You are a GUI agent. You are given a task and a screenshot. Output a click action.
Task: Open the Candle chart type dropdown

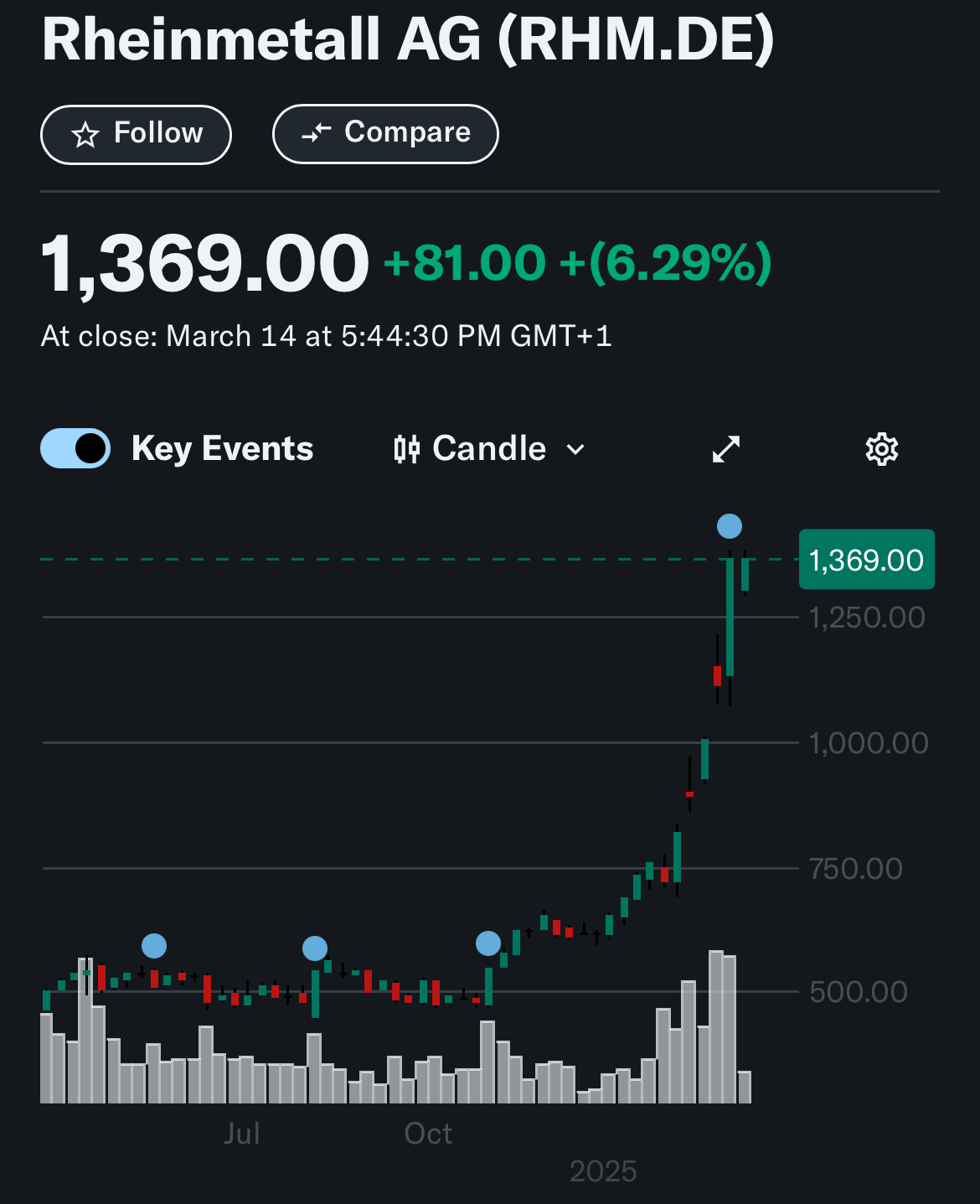[x=489, y=449]
